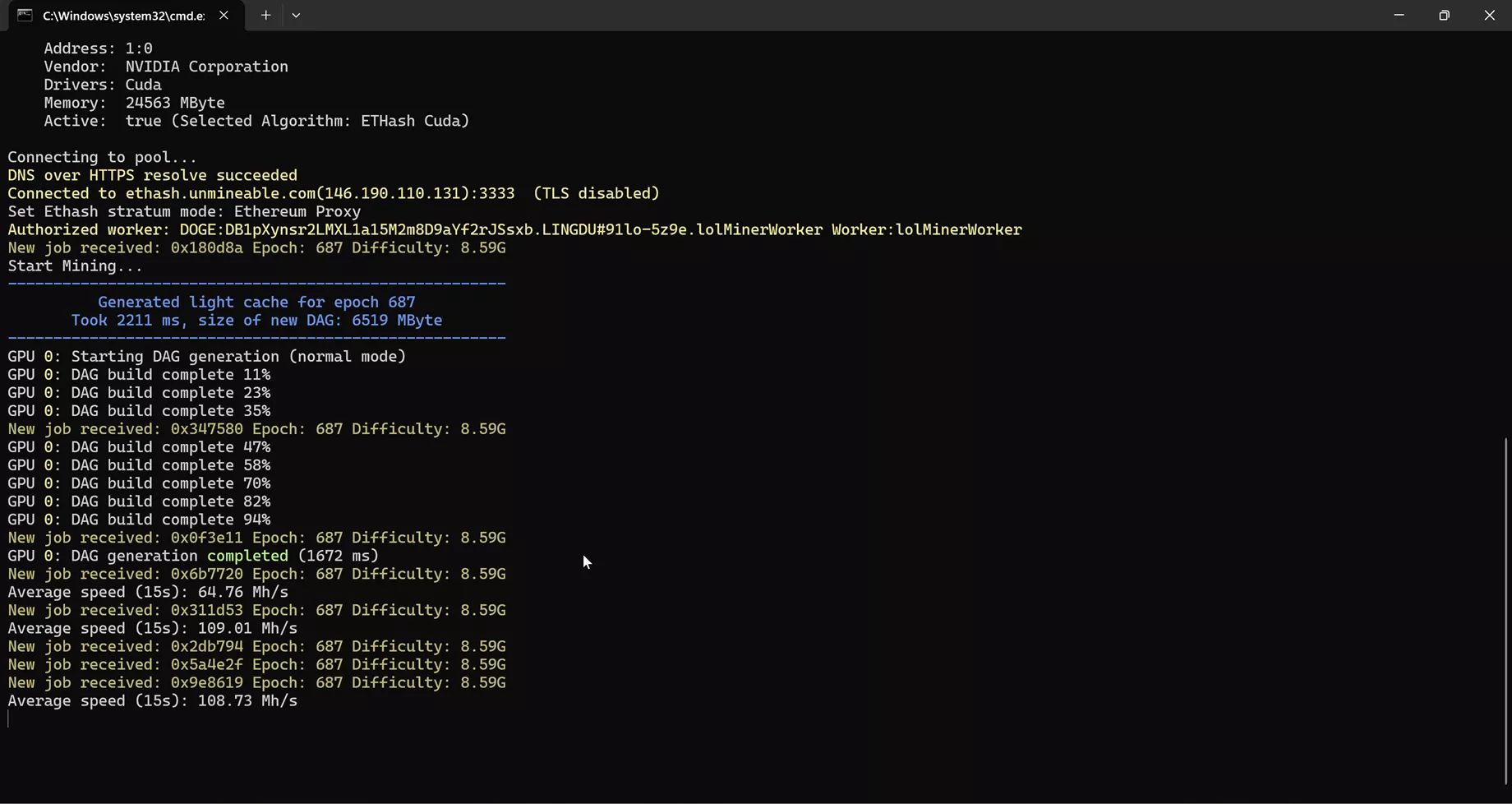
Task: Click 'Average speed (15s): 64.76 Mh/s'
Action: (148, 591)
